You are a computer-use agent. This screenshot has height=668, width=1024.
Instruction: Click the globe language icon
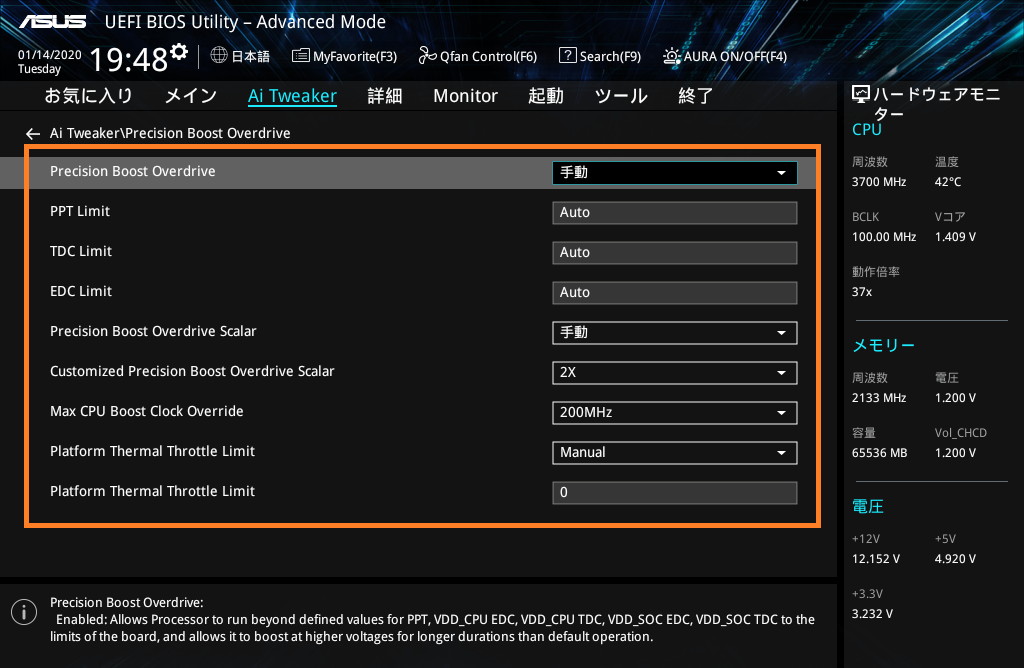219,56
